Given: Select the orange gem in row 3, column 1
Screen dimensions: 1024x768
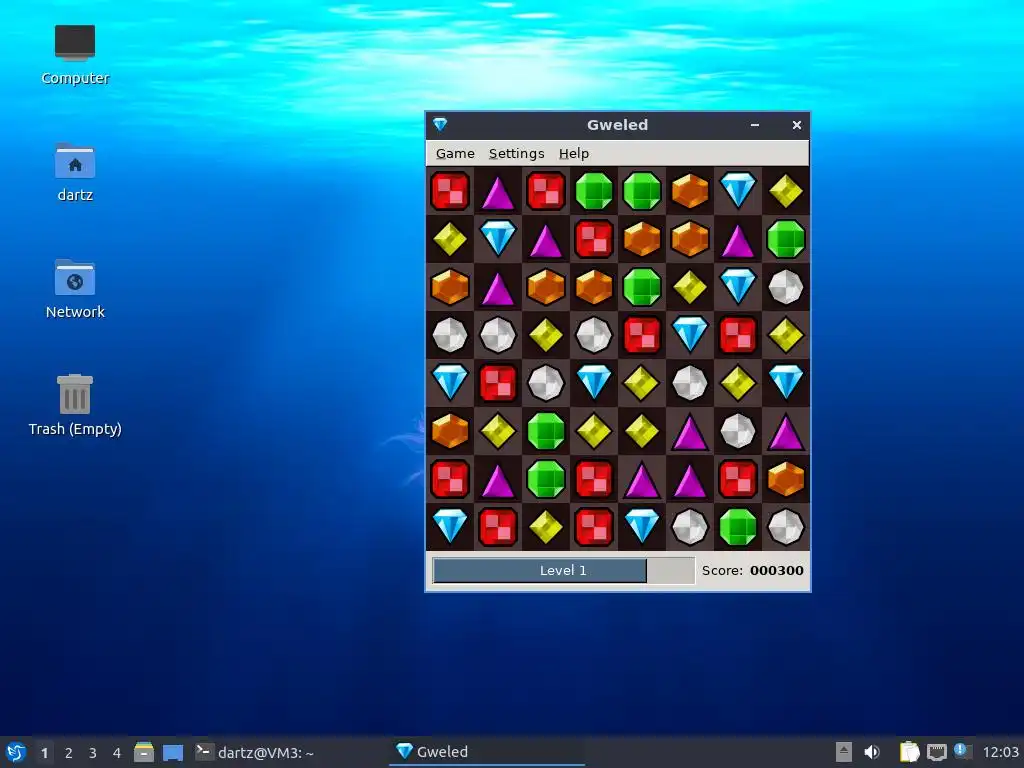Looking at the screenshot, I should 450,287.
